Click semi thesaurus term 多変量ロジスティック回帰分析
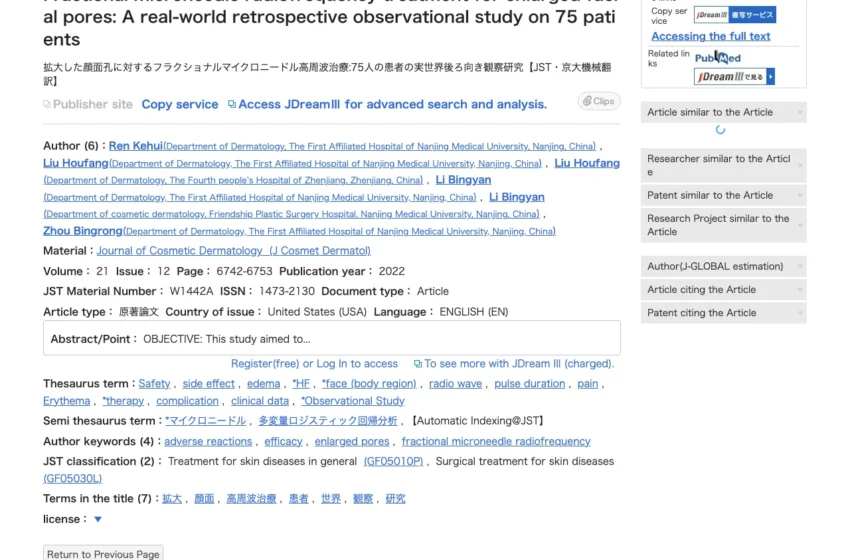 click(x=328, y=421)
